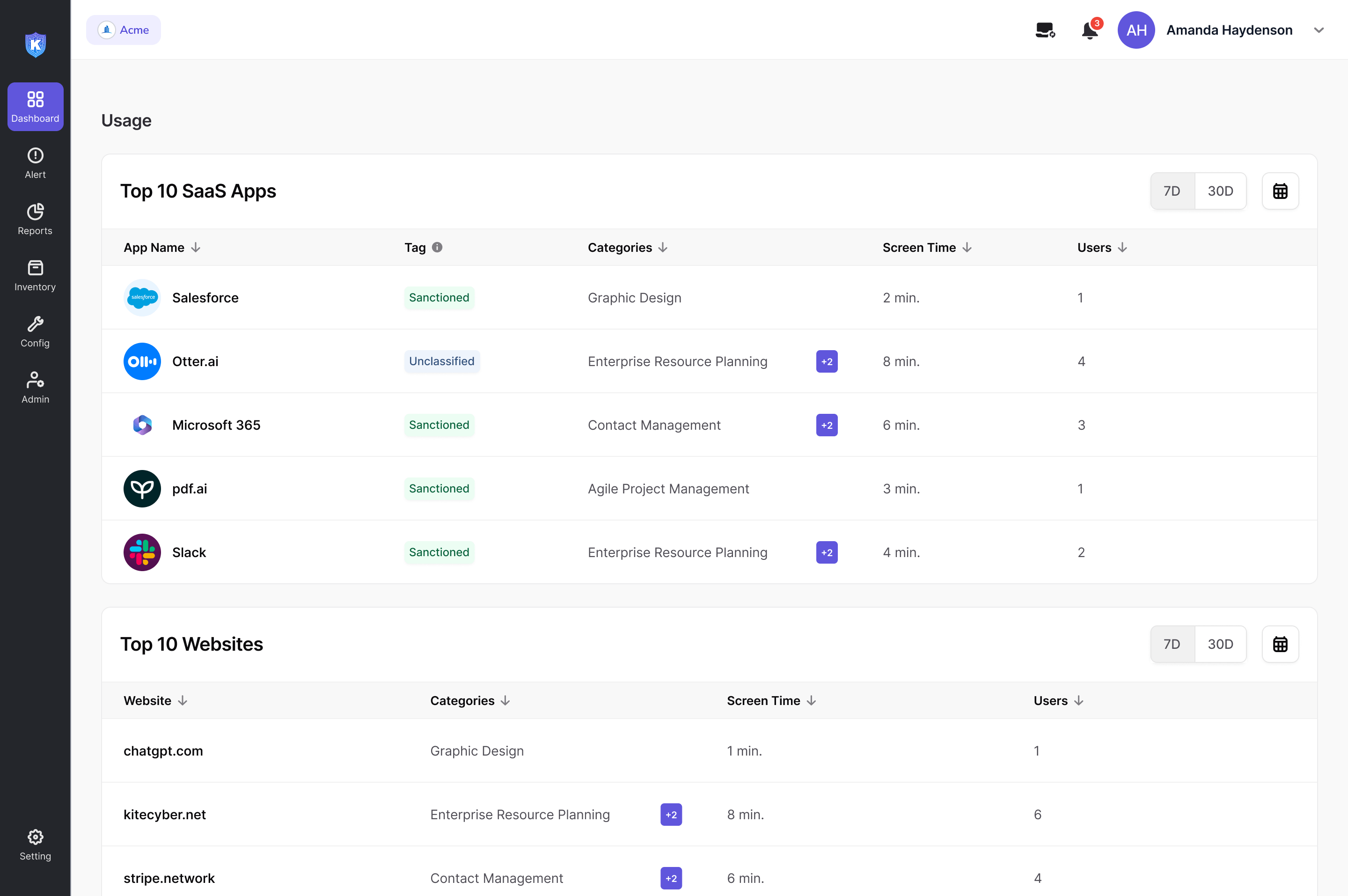Click the notifications bell icon
The width and height of the screenshot is (1348, 896).
tap(1089, 30)
